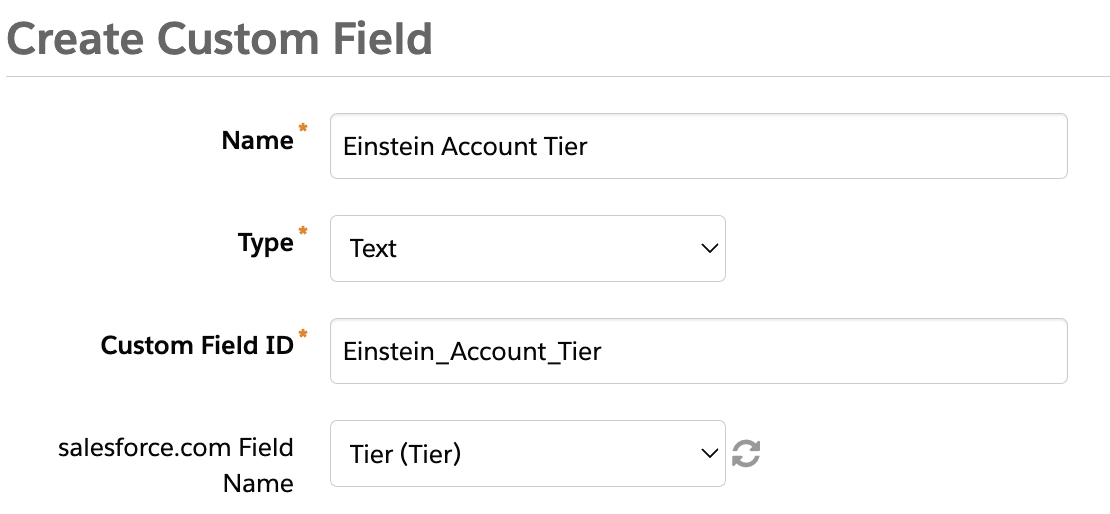Click required asterisk beside Custom Field ID
1110x514 pixels.
point(303,335)
